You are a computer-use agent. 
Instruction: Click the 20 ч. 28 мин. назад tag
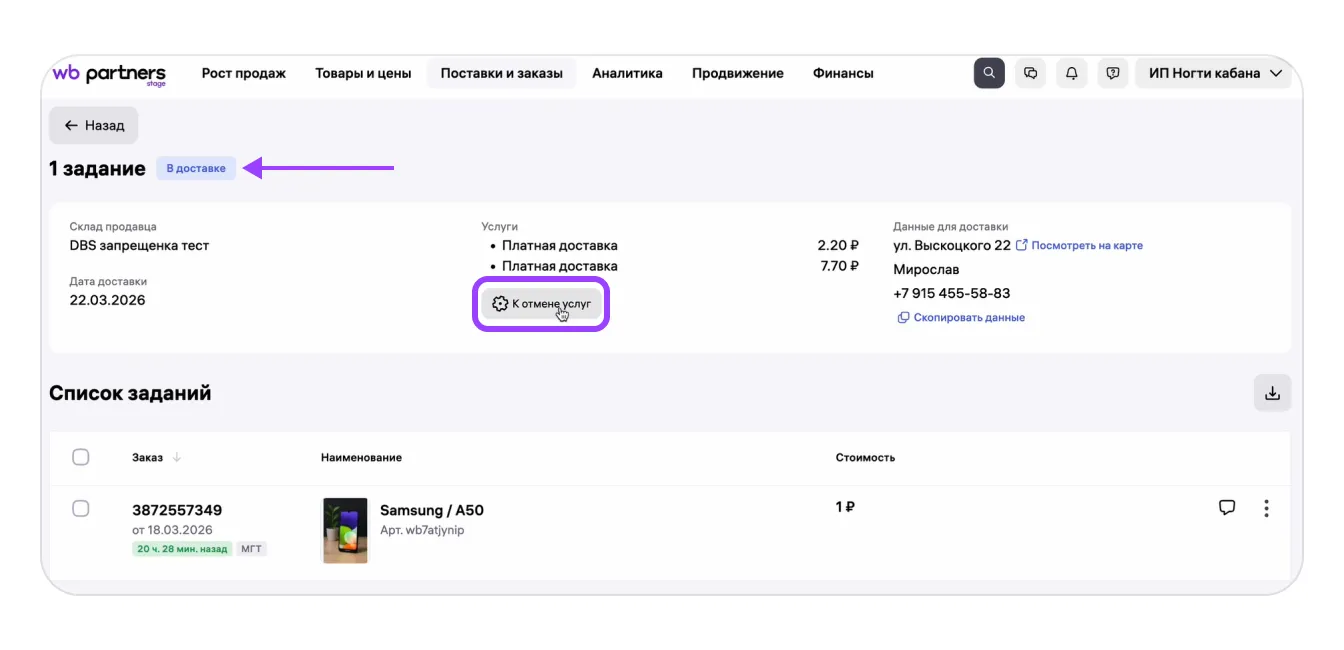(x=182, y=549)
